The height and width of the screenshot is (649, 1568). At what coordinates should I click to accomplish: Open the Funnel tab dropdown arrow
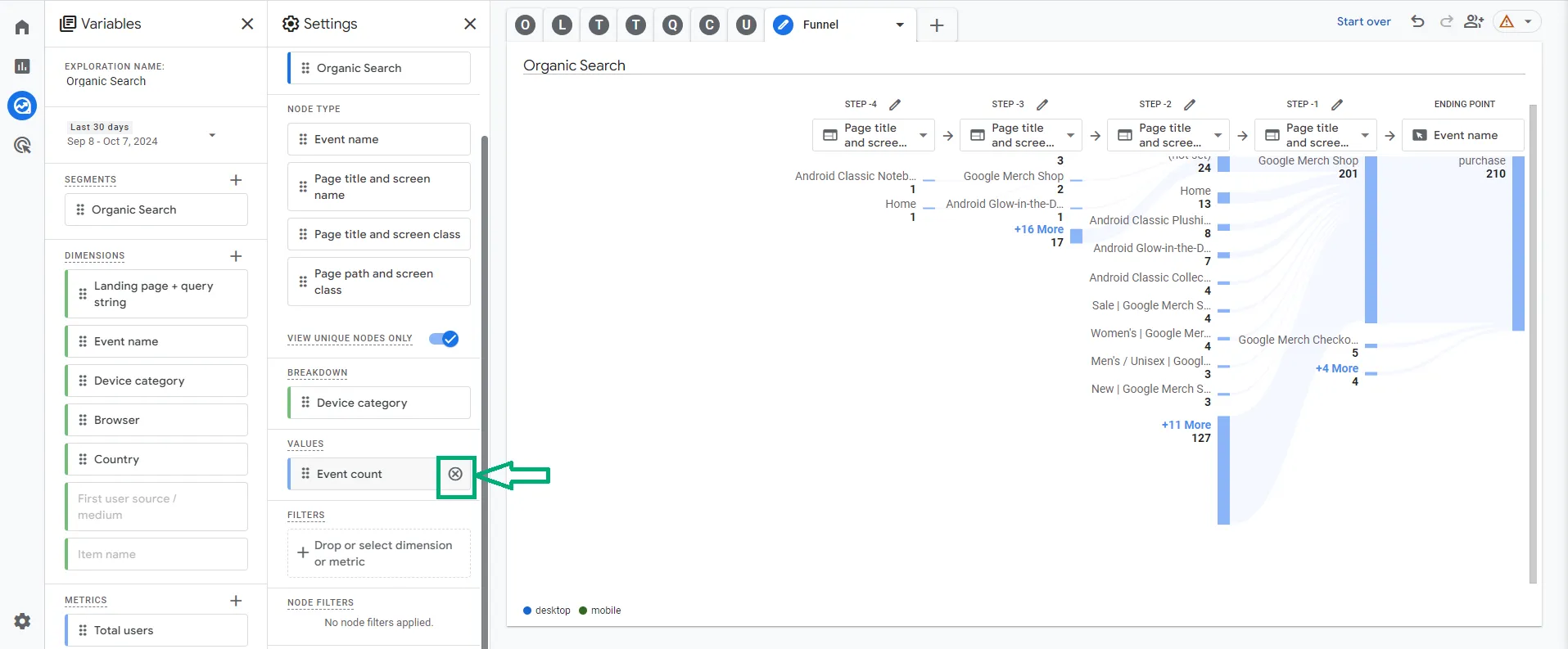coord(900,25)
